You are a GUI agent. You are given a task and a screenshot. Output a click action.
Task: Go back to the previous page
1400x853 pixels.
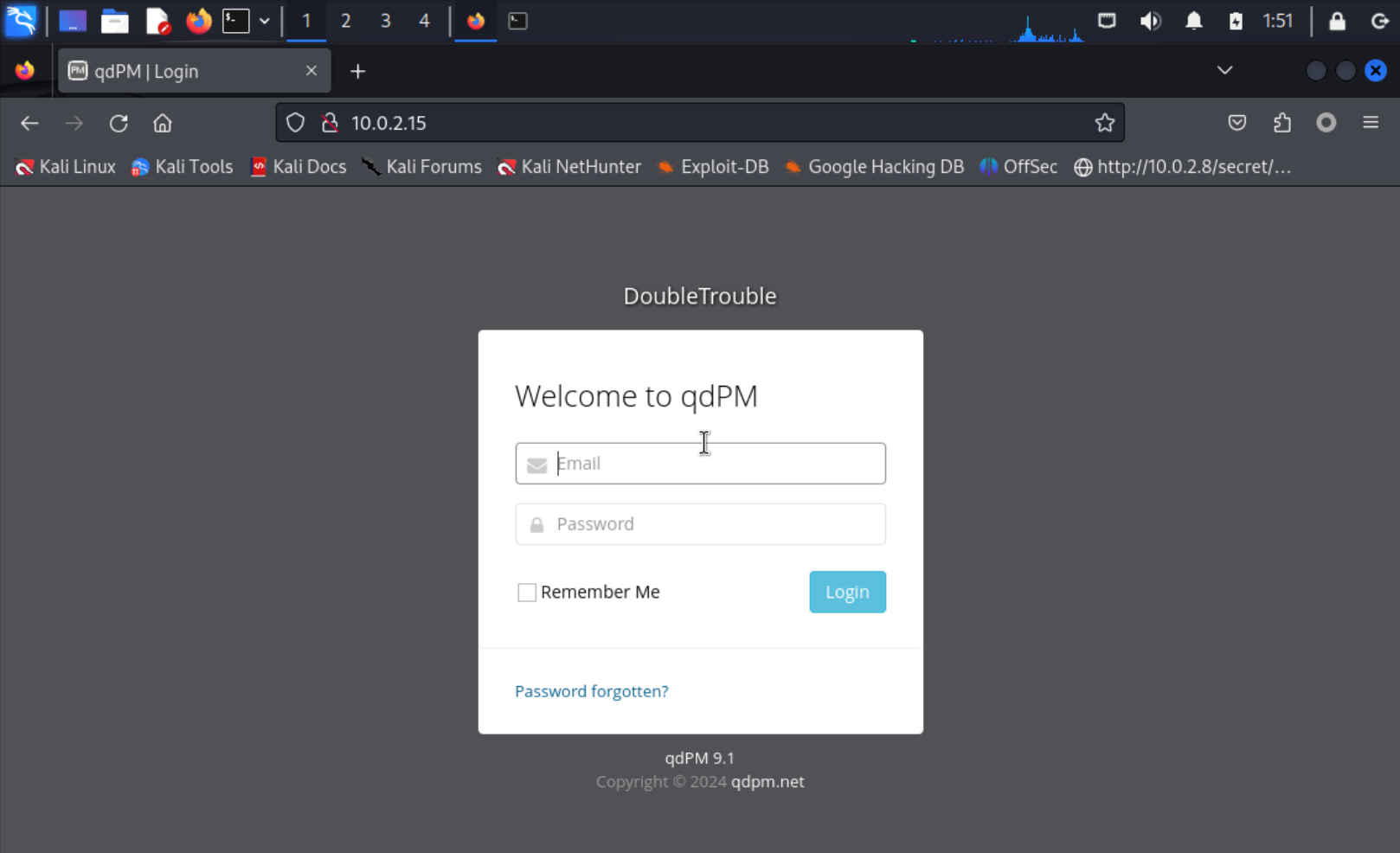coord(29,123)
